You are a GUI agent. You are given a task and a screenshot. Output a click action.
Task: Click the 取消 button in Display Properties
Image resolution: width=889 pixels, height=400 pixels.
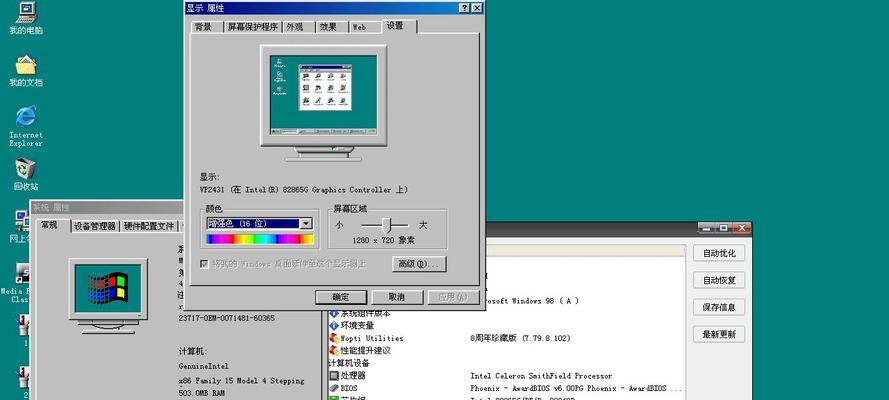397,297
